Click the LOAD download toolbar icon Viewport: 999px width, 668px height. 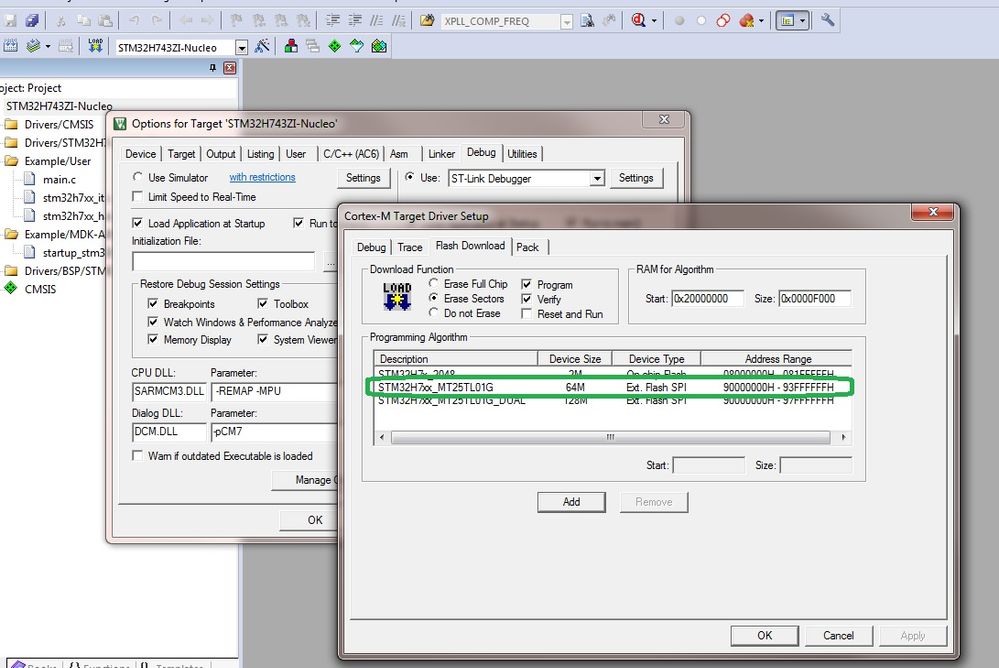(x=96, y=46)
